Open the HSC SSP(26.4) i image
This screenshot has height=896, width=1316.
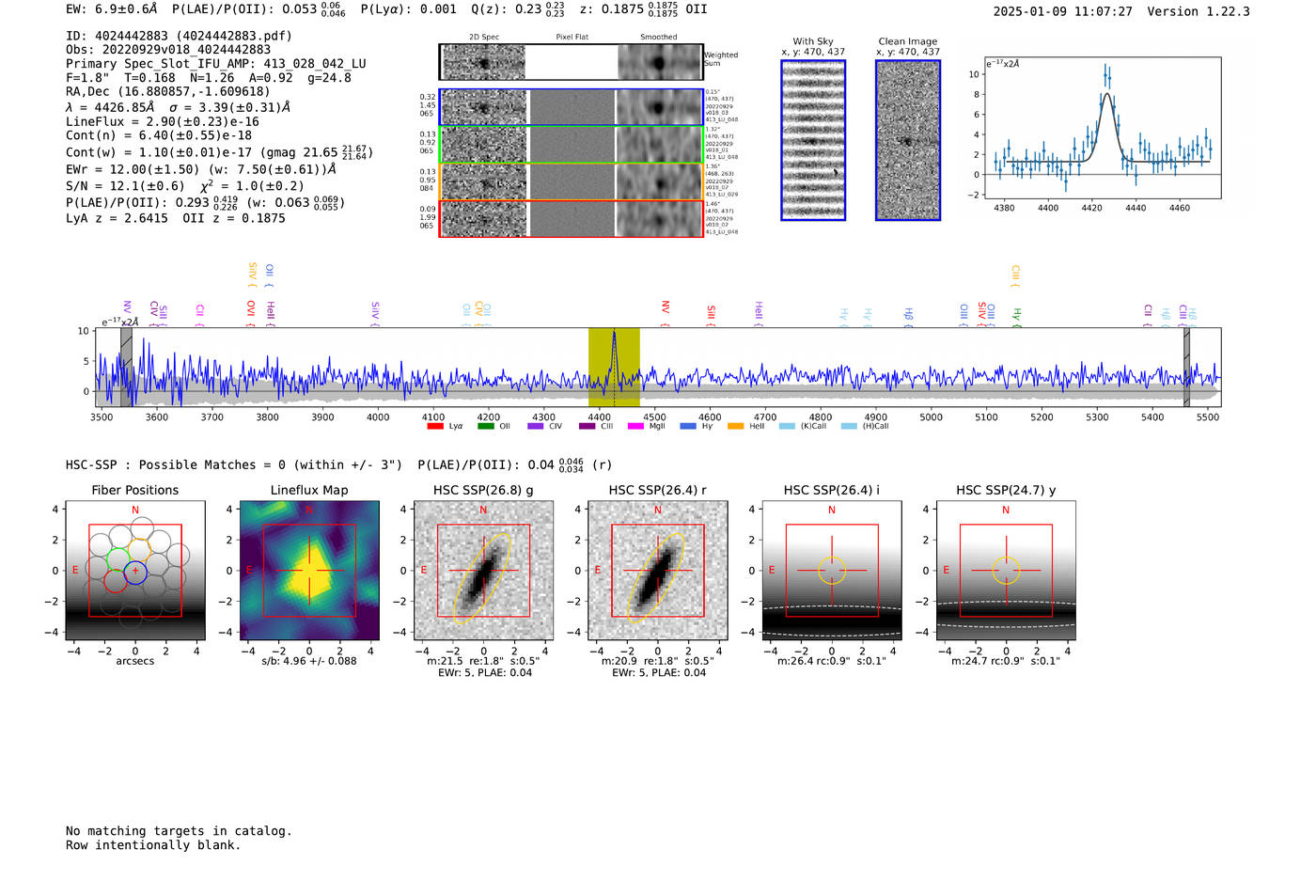point(832,570)
